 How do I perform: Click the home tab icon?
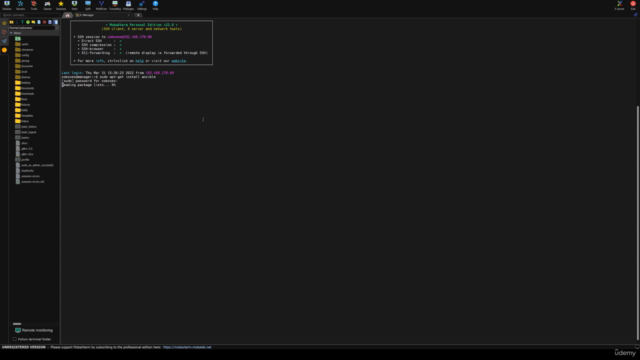[x=68, y=15]
